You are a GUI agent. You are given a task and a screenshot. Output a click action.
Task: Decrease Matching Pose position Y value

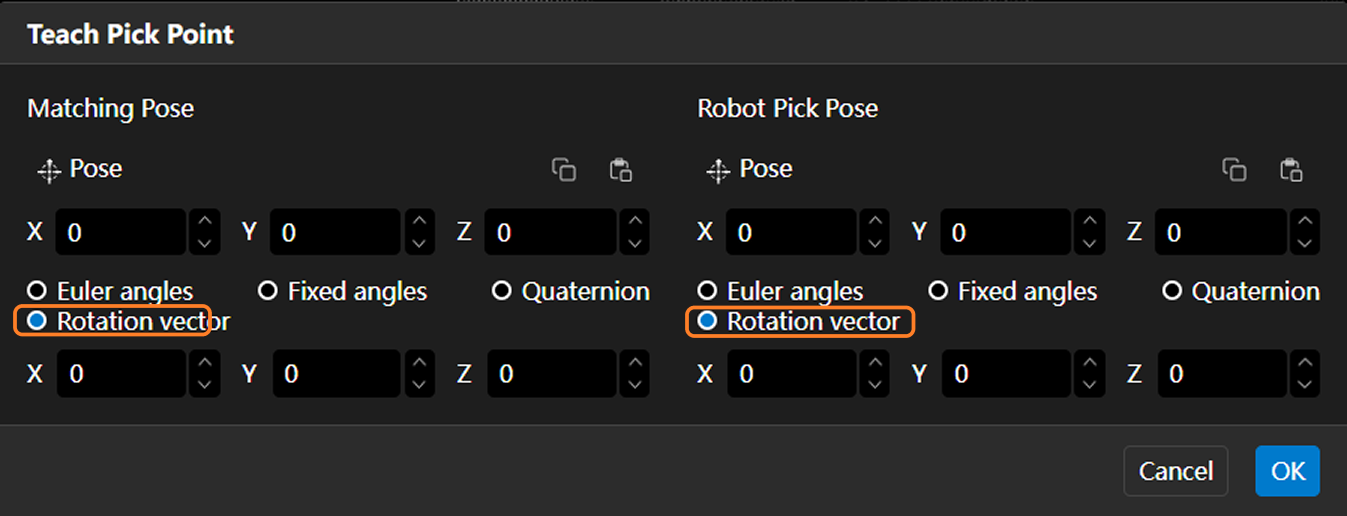point(419,243)
